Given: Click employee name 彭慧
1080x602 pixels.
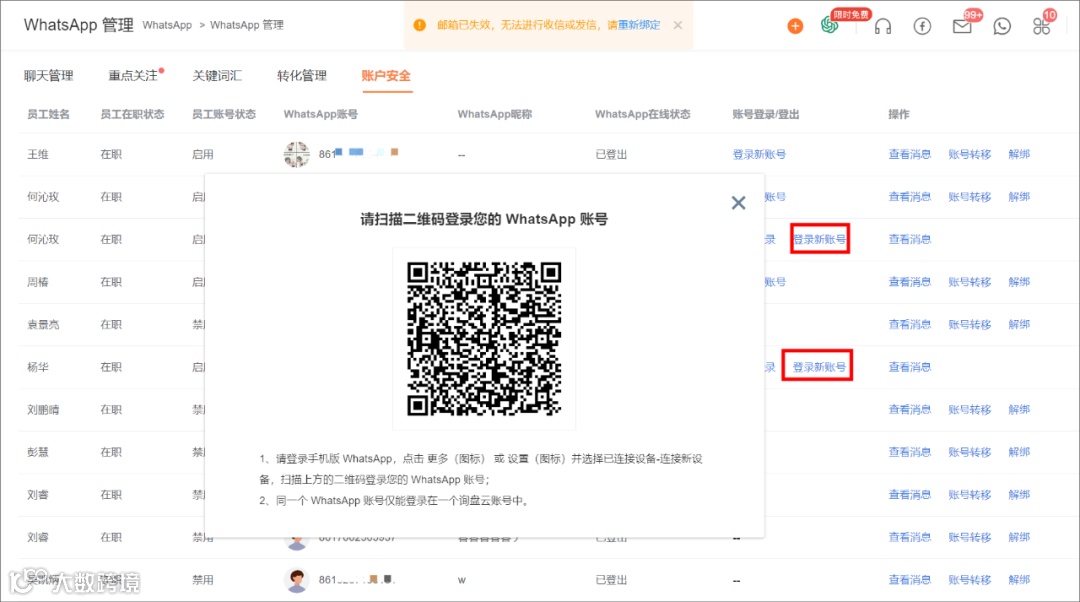Looking at the screenshot, I should tap(38, 453).
